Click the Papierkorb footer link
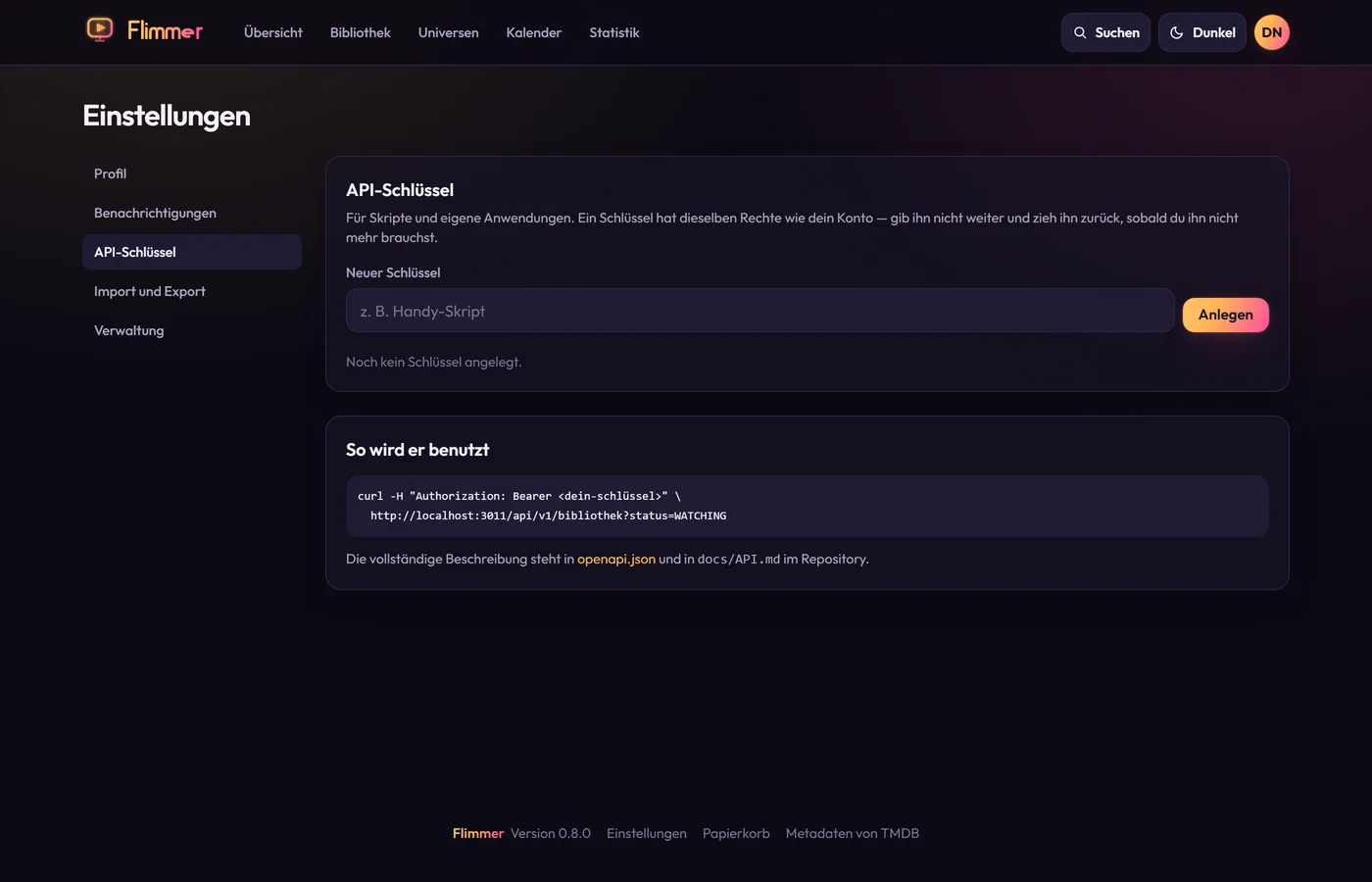Screen dimensions: 1372x882 736,833
